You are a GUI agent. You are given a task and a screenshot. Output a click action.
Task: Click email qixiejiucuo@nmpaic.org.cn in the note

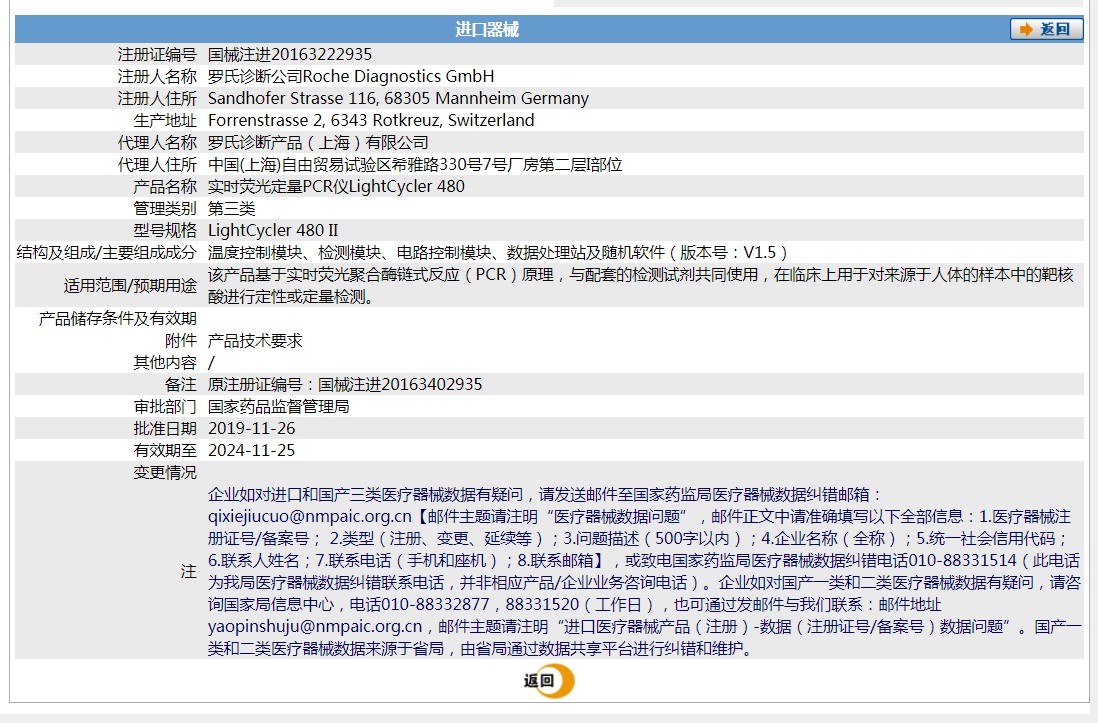[x=310, y=517]
